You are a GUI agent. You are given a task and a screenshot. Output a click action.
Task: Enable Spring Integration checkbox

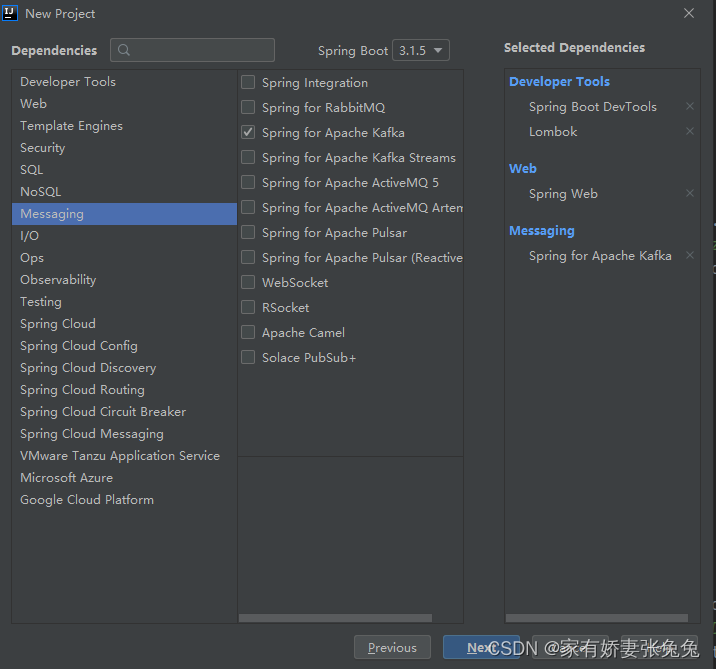point(248,82)
